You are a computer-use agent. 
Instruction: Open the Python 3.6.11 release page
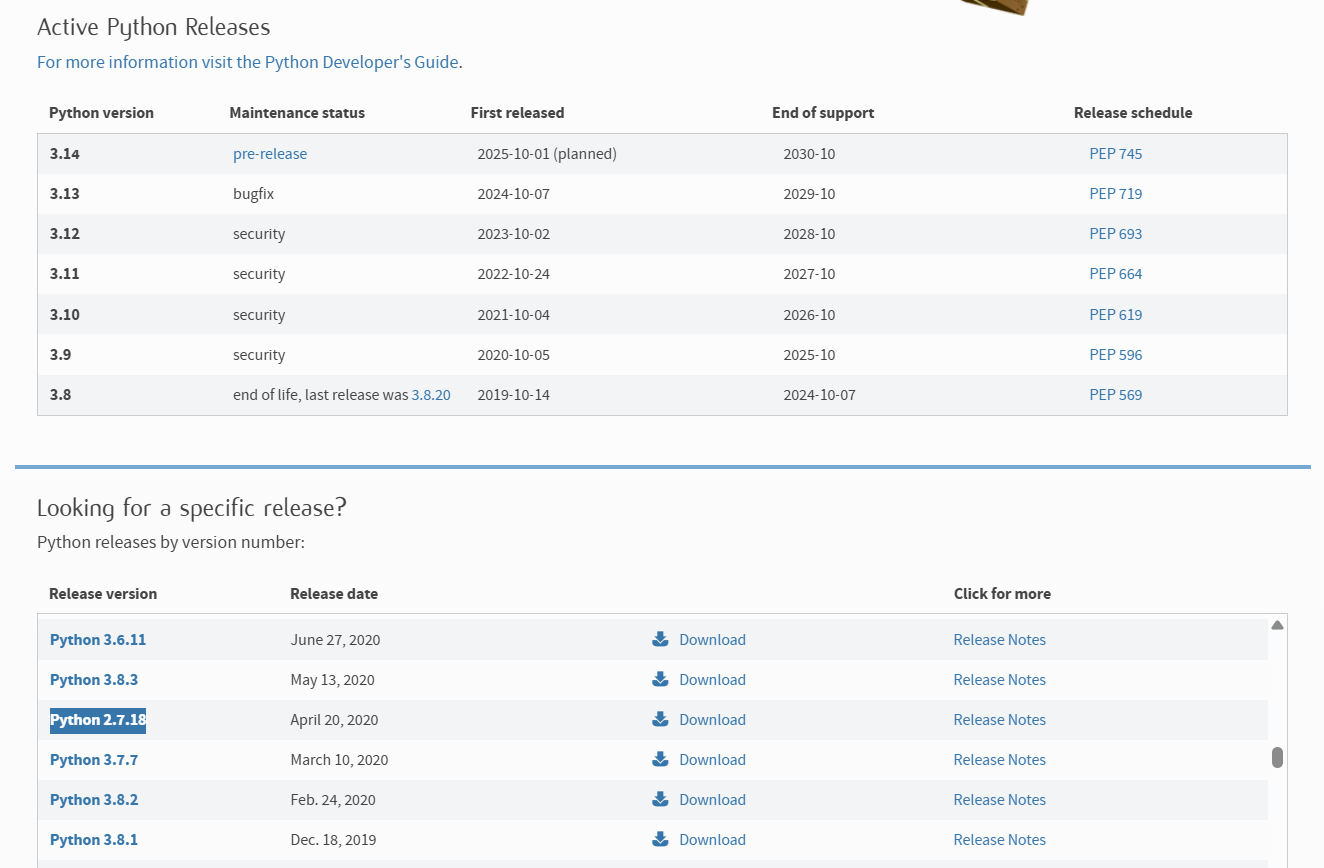click(x=98, y=640)
